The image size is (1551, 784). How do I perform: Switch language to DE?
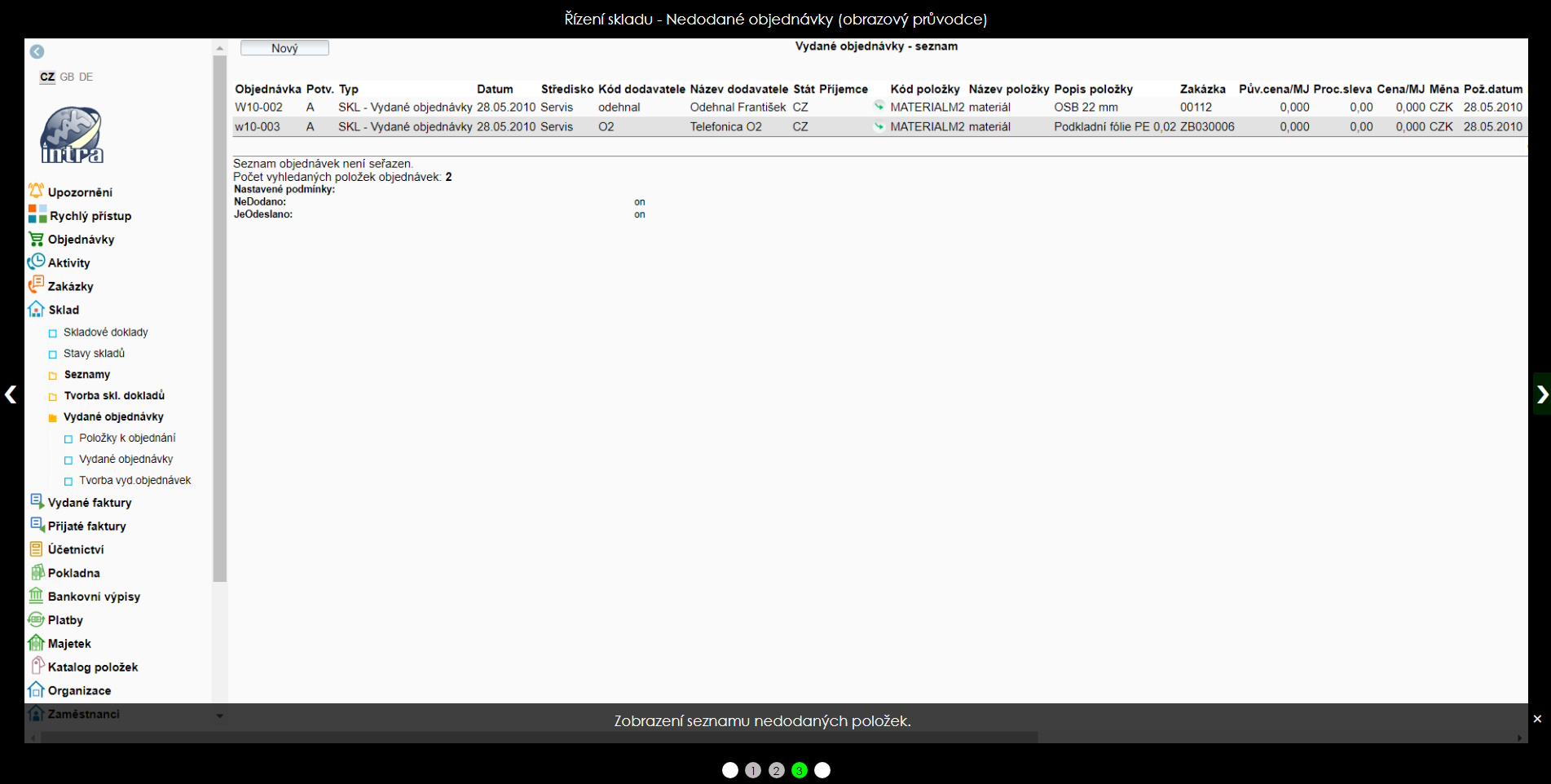[86, 77]
